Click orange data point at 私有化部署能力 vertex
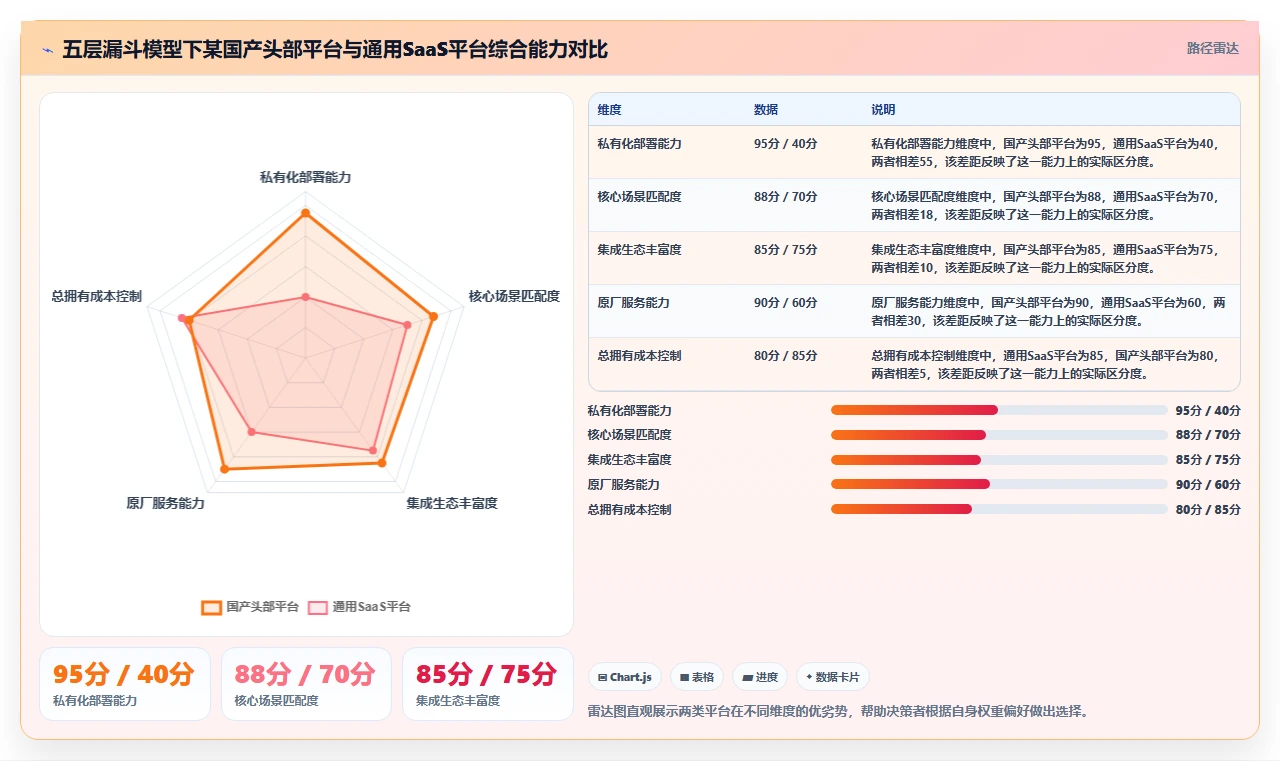Viewport: 1280px width, 761px height. point(306,213)
